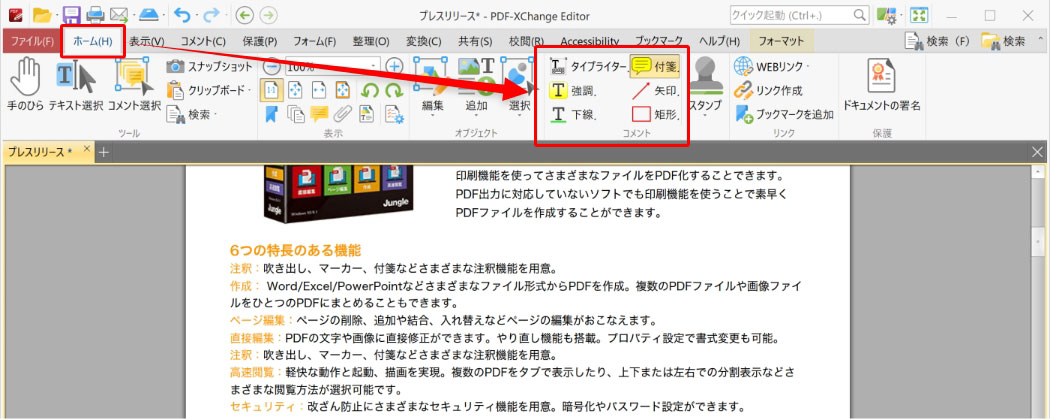The height and width of the screenshot is (419, 1050).
Task: Select the Typewriter (タイプライター) tool
Action: tap(587, 66)
